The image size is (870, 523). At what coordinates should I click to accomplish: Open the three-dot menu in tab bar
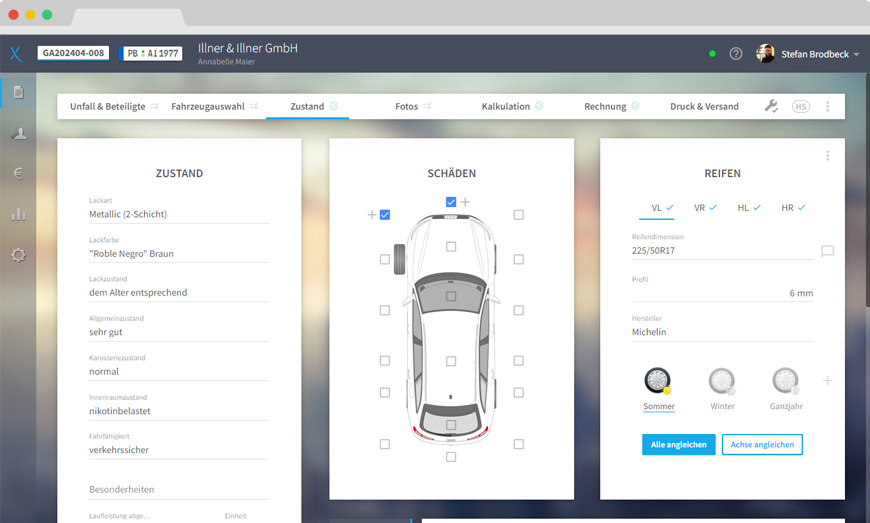click(827, 106)
